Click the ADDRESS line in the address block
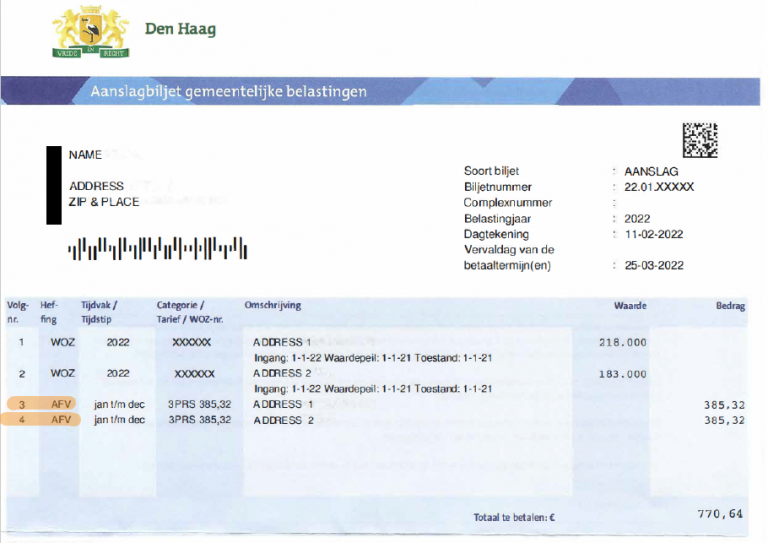The width and height of the screenshot is (768, 543). pos(96,186)
